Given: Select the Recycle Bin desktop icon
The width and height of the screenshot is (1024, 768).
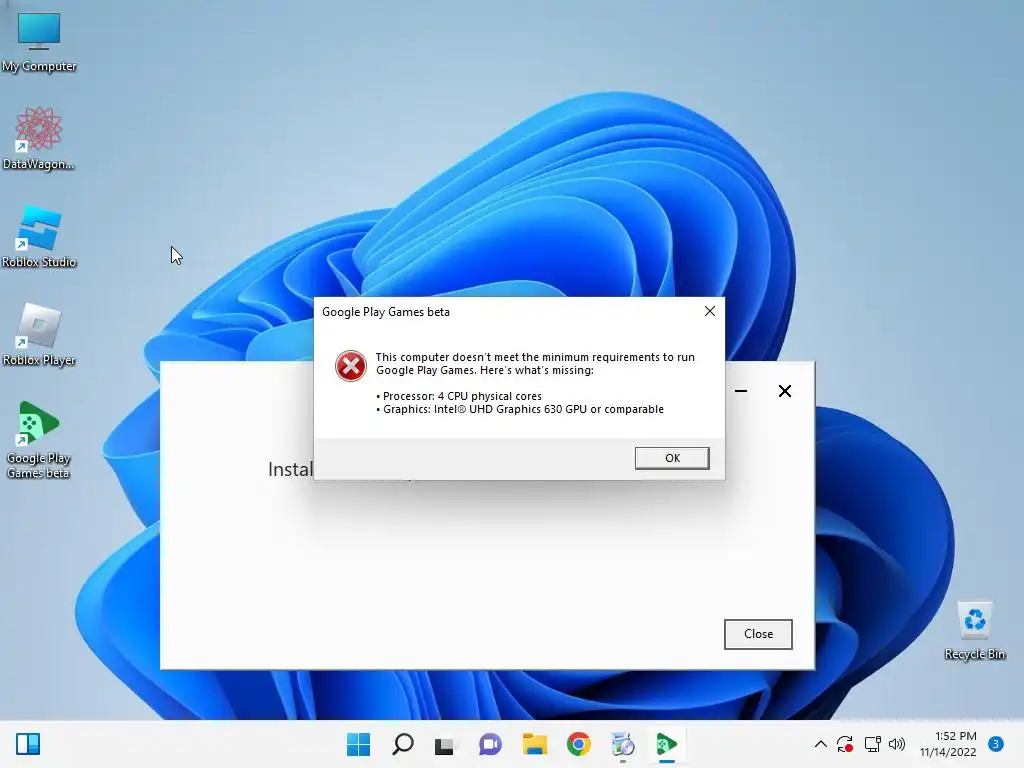Looking at the screenshot, I should 974,630.
